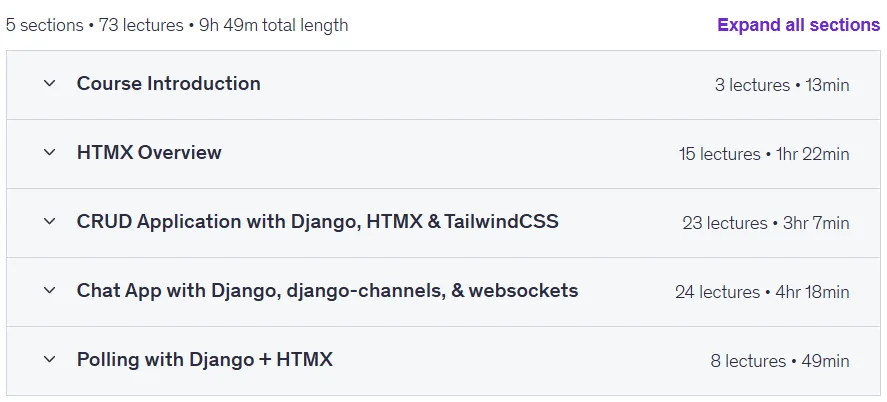
Task: Click 15 lectures • 1hr 22min label
Action: [x=764, y=154]
